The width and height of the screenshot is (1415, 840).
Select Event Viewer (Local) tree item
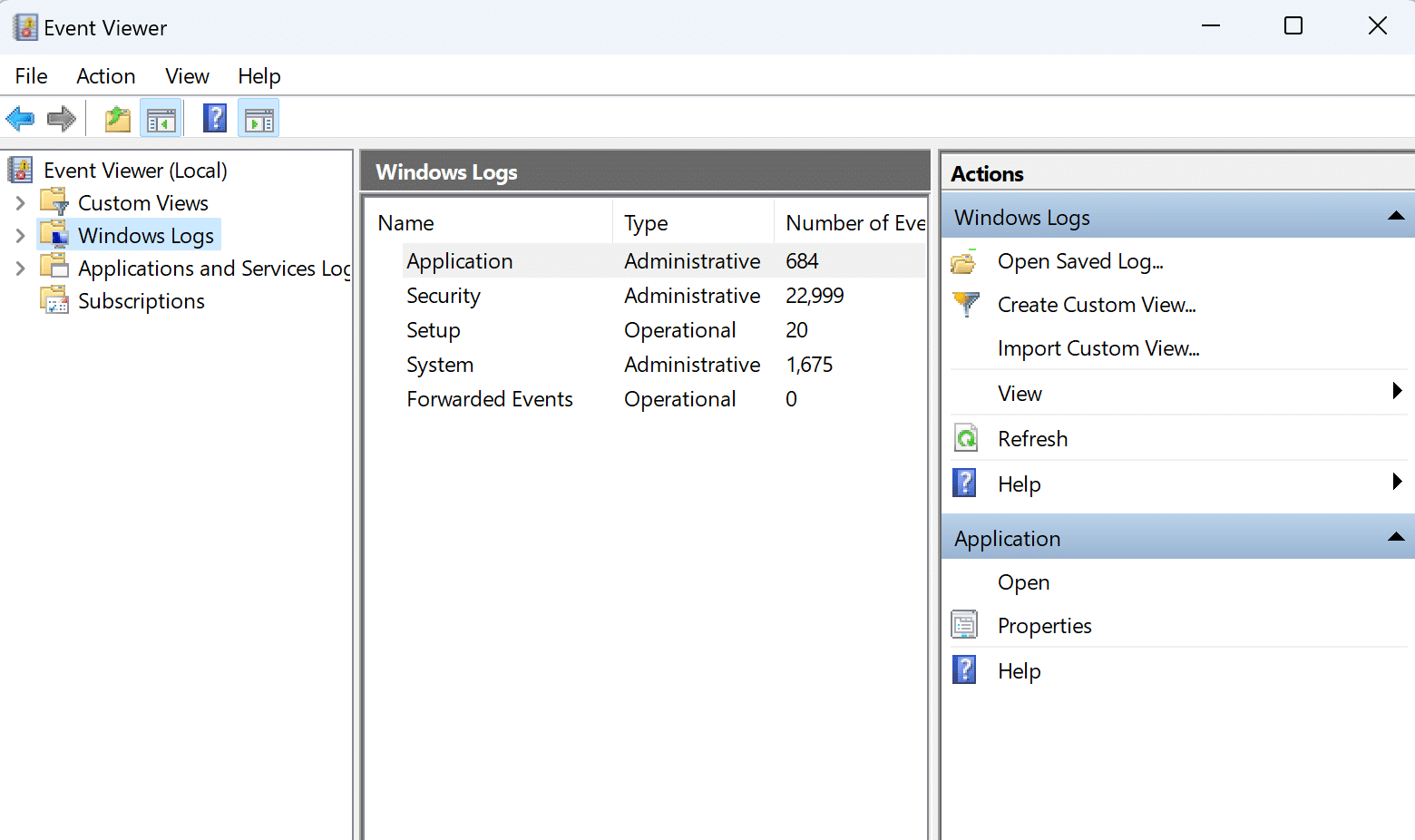tap(135, 171)
